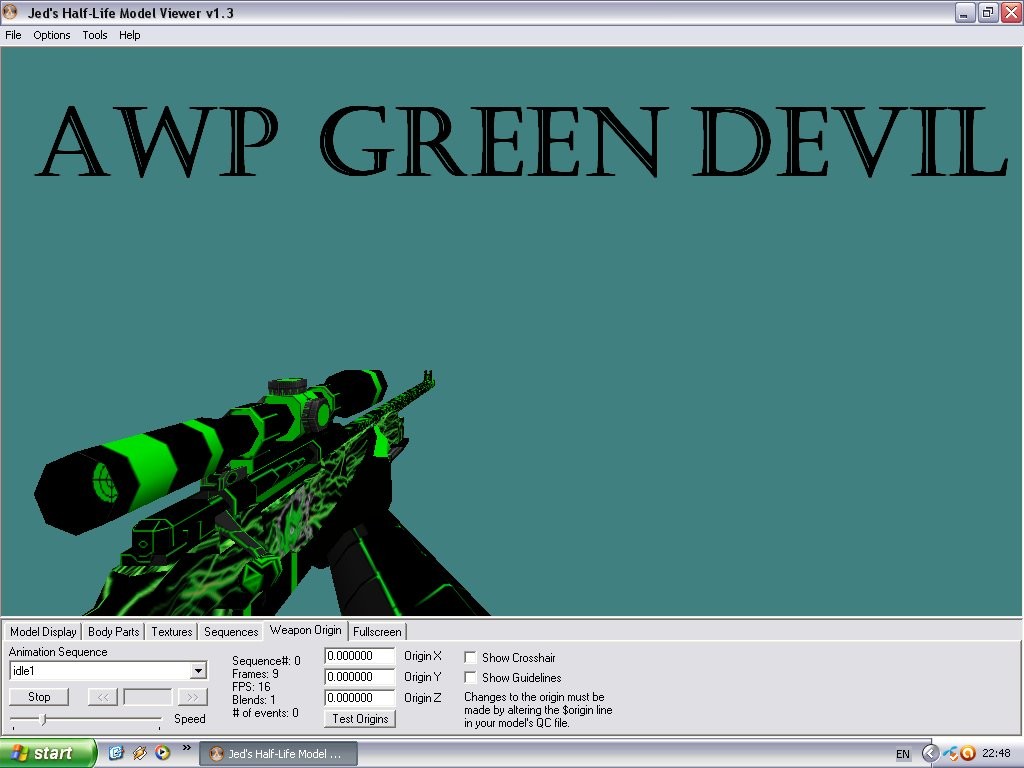Click the model viewer title bar icon

[10, 12]
